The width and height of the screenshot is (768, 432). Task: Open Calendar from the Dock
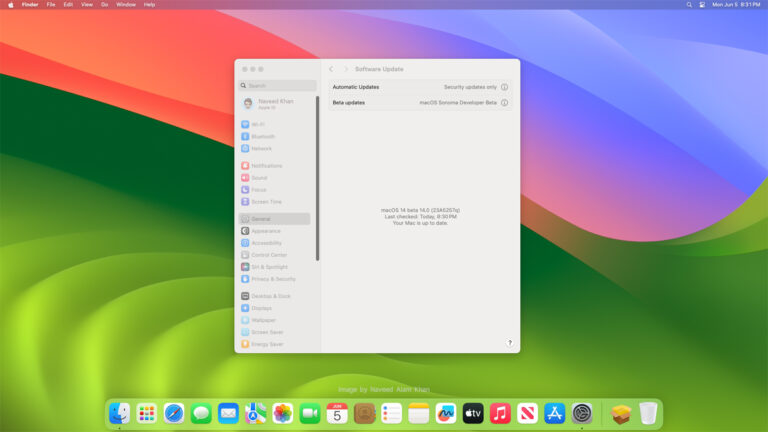[x=337, y=413]
